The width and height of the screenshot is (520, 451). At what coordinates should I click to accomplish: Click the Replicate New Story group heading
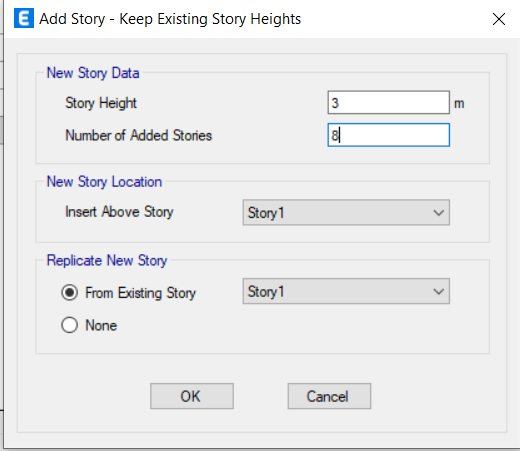coord(107,260)
